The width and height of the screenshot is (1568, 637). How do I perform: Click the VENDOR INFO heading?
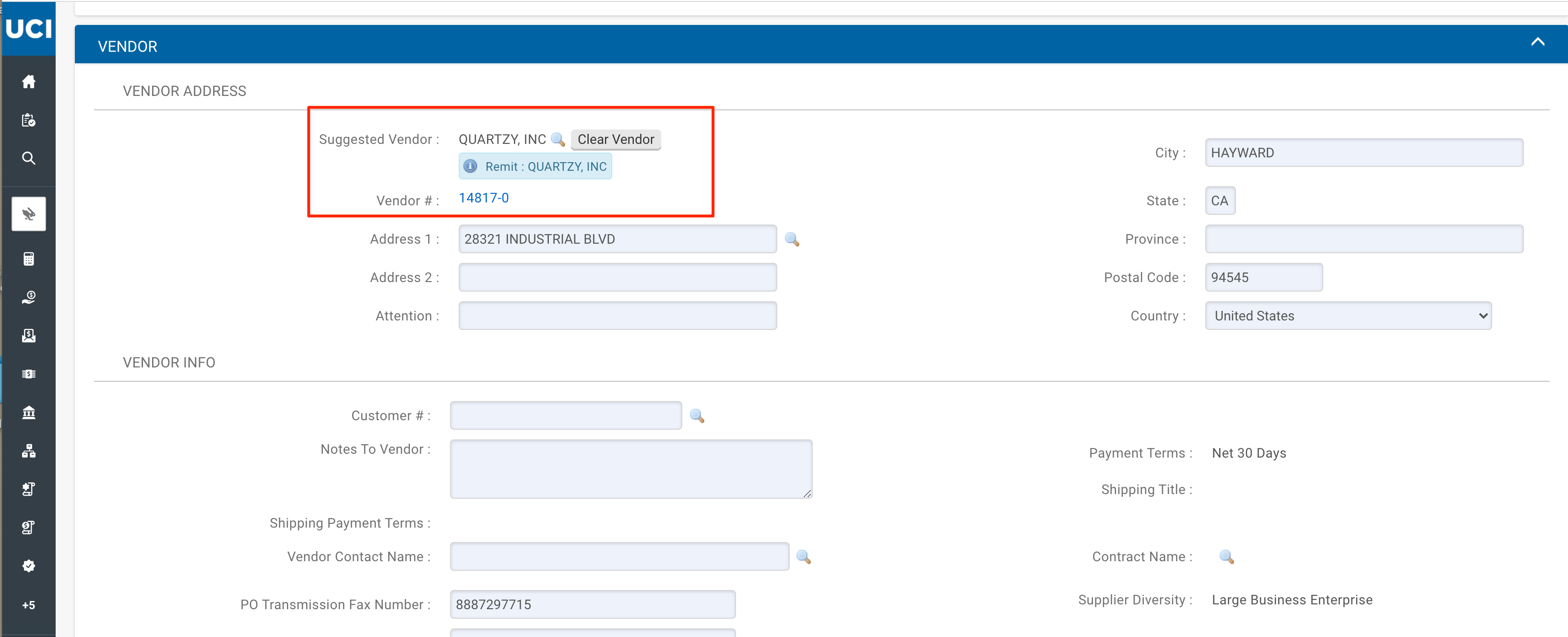click(168, 363)
